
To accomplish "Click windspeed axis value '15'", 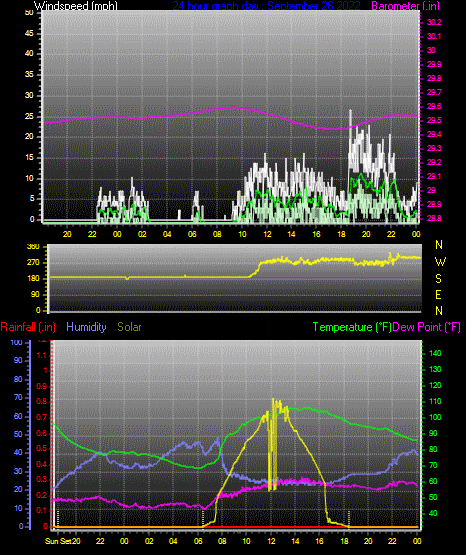I will [x=29, y=158].
